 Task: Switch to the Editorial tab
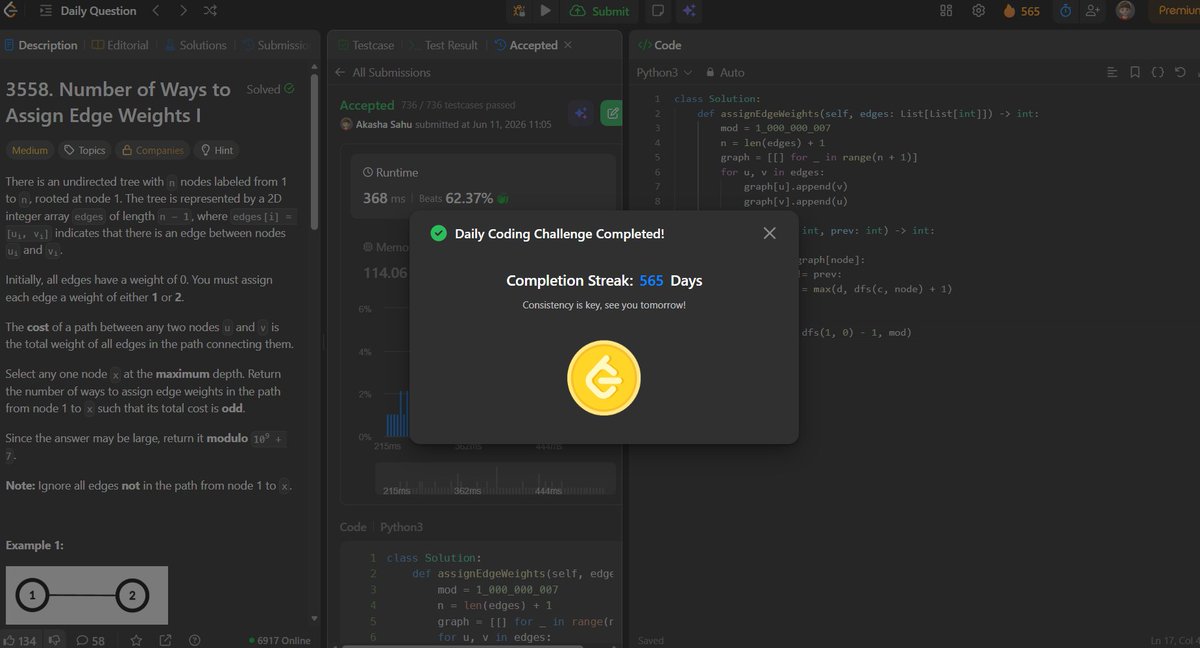[x=120, y=45]
